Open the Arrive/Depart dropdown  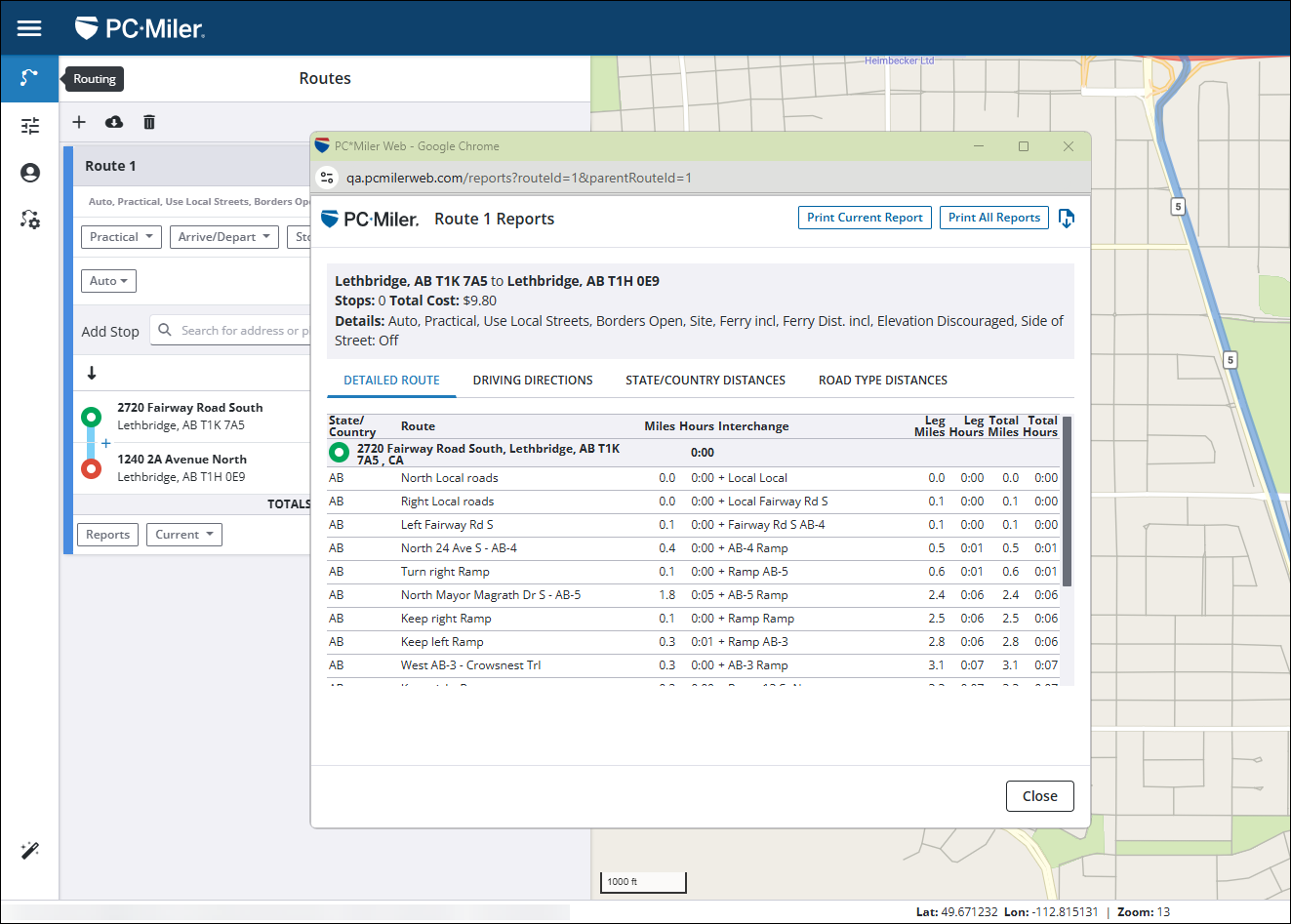point(223,237)
